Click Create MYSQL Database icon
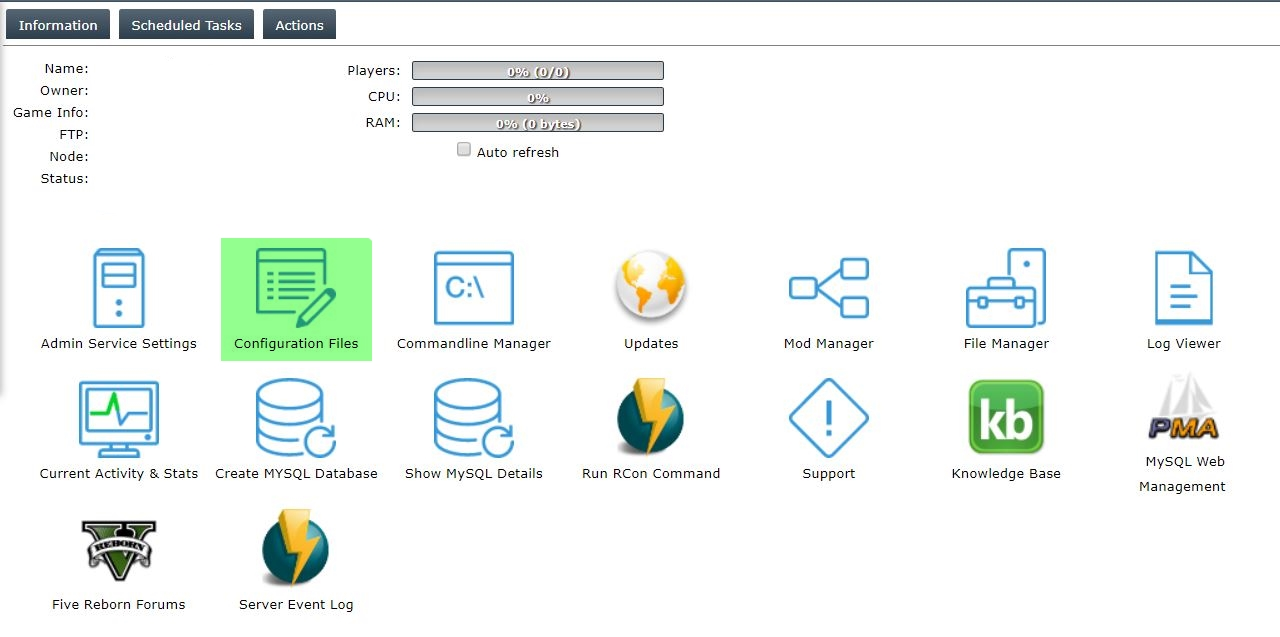Screen dimensions: 1280x637 click(x=296, y=419)
